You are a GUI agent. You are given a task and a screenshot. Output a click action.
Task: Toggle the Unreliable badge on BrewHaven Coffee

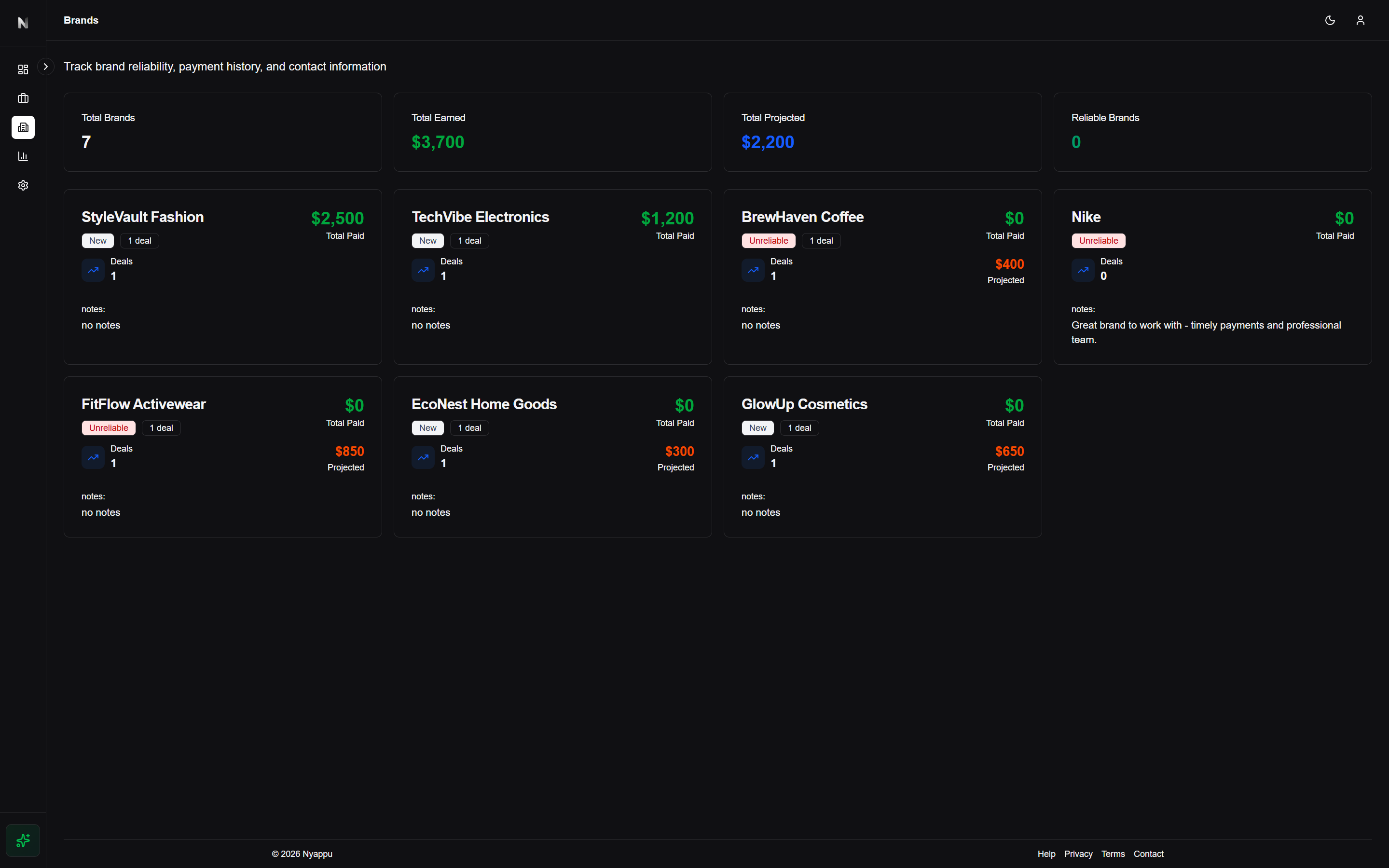click(768, 241)
